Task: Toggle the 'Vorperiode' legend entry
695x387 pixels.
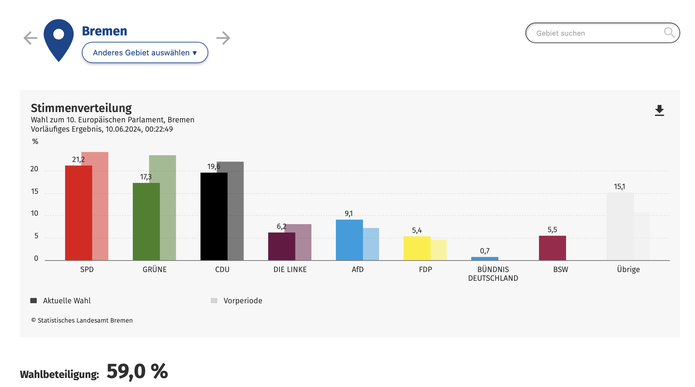Action: [x=237, y=301]
